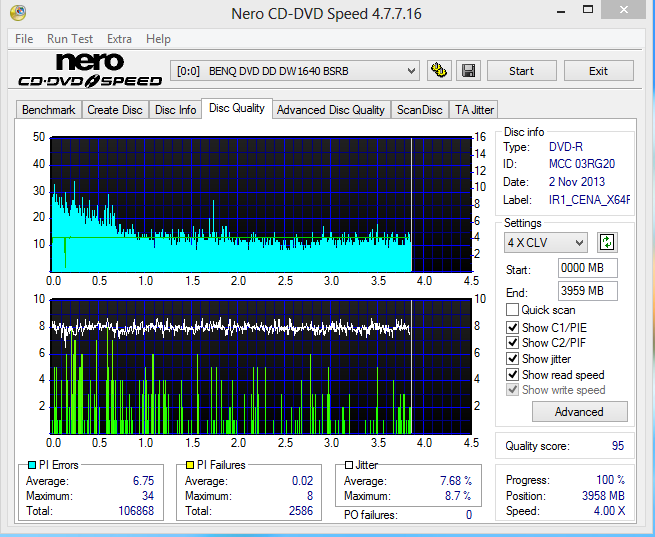Switch to the ScanDisc tab

[419, 110]
